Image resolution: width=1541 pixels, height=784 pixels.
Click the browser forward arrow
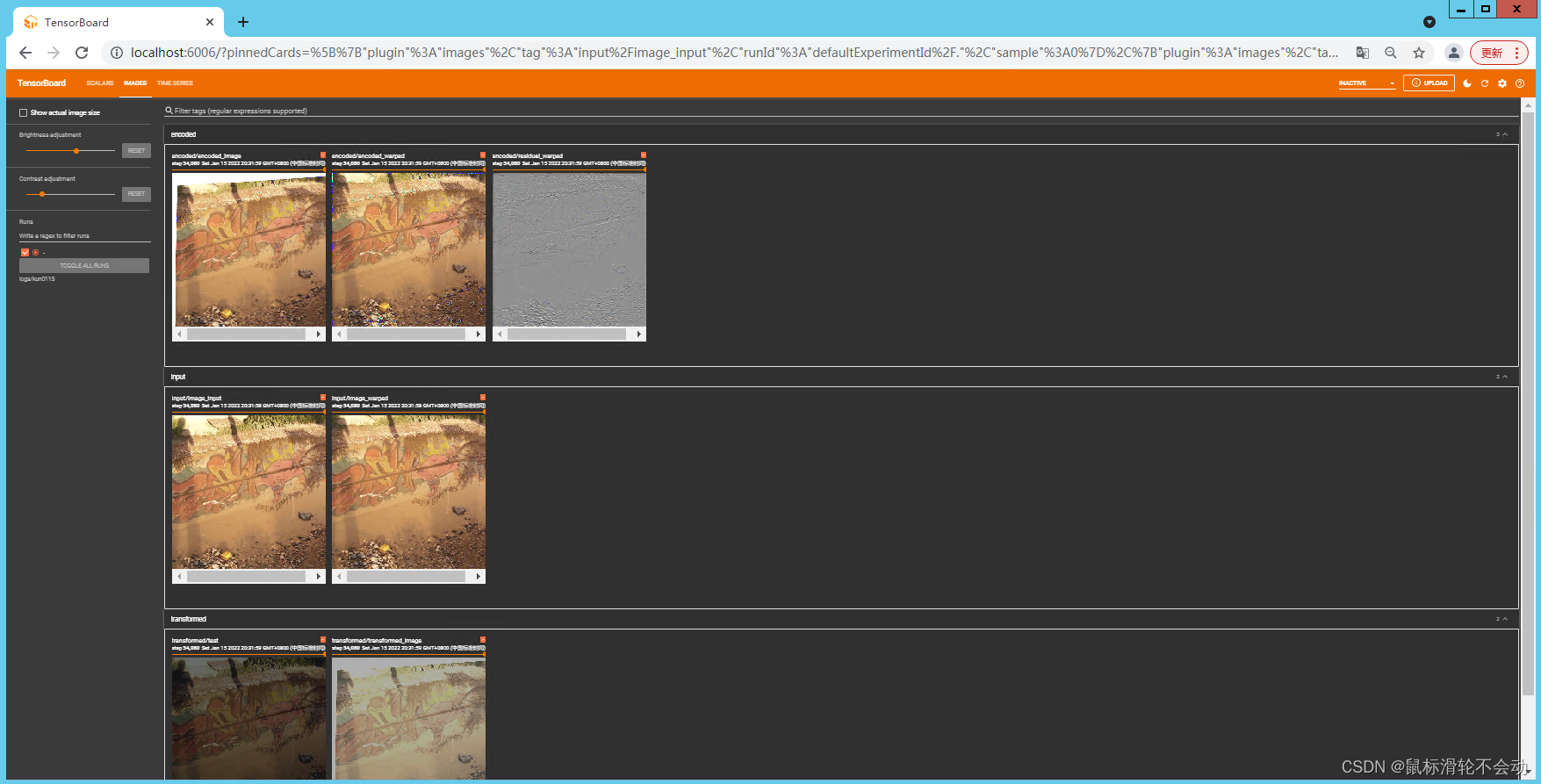[x=54, y=53]
